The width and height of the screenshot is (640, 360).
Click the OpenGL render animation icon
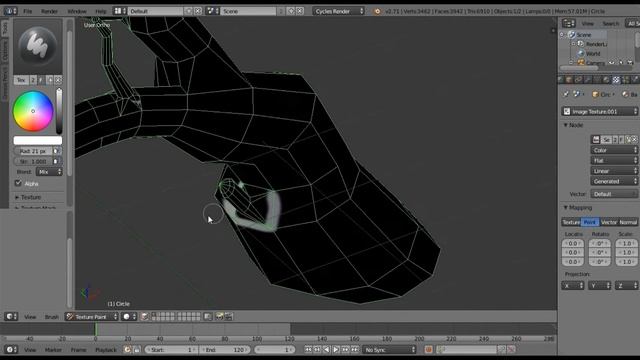click(x=229, y=316)
